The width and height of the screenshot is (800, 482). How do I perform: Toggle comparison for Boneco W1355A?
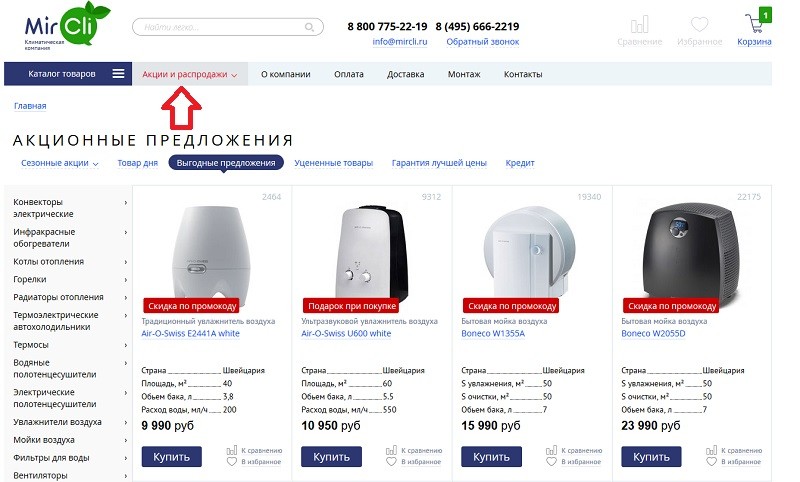click(x=552, y=450)
